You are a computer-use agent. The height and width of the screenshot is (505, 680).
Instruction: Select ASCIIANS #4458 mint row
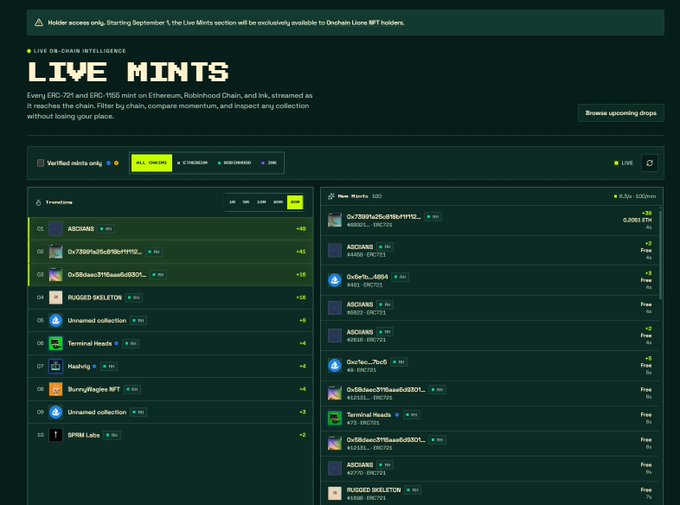tap(490, 250)
